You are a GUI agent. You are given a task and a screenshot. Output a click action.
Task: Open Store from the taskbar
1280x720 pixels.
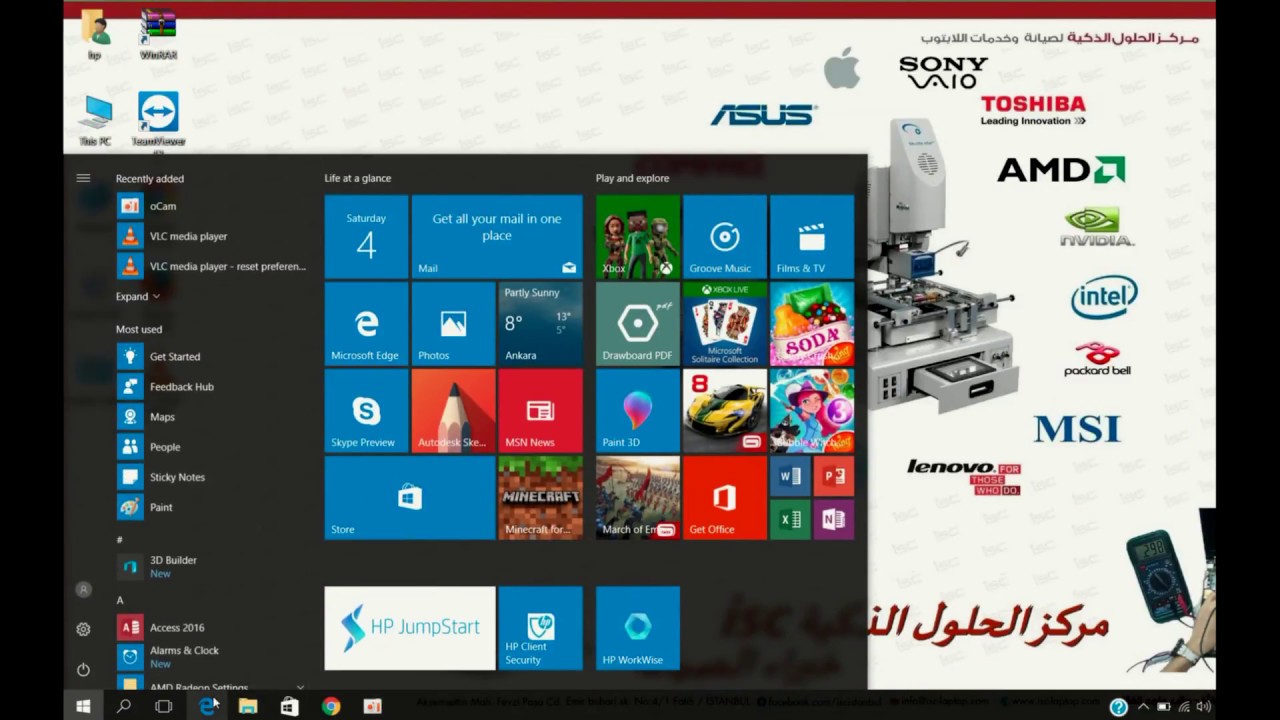pyautogui.click(x=289, y=706)
